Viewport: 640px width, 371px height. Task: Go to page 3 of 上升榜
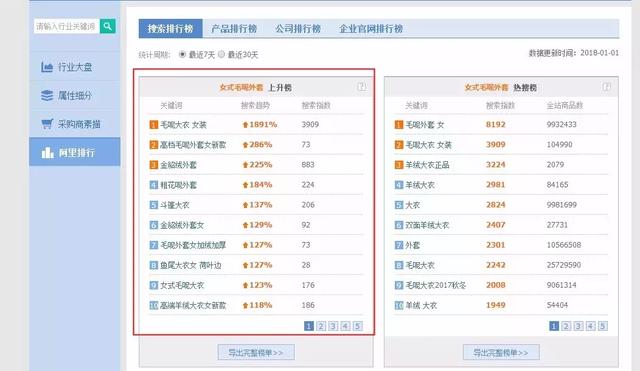[333, 326]
